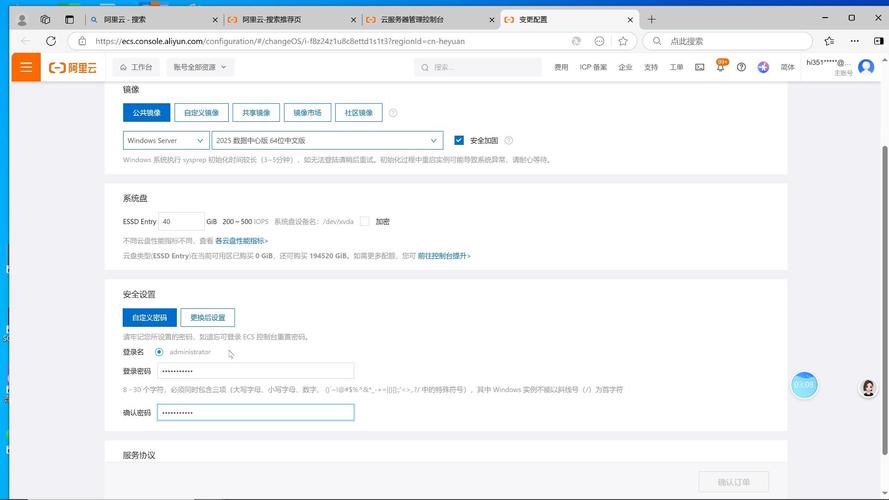This screenshot has height=500, width=889.
Task: Switch to 云服务器管理控制台 tab
Action: point(430,19)
